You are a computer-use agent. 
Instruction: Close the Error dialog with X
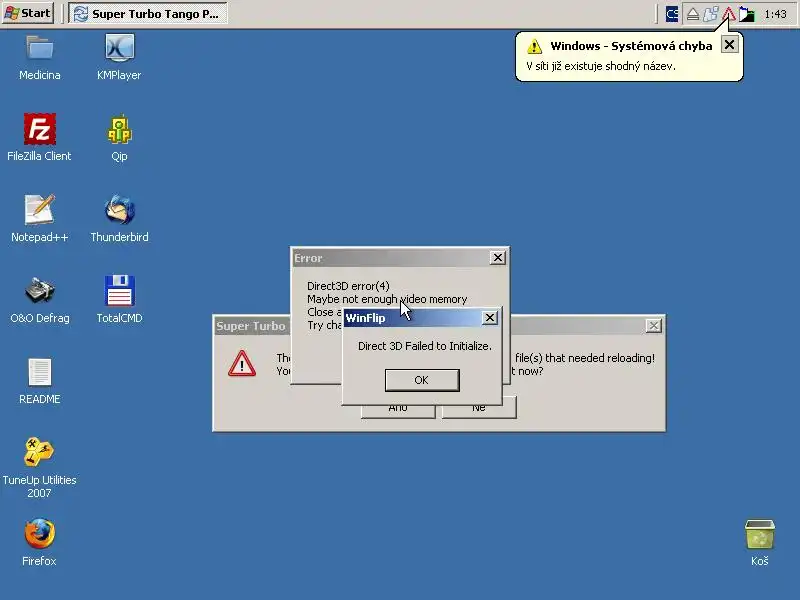click(497, 258)
